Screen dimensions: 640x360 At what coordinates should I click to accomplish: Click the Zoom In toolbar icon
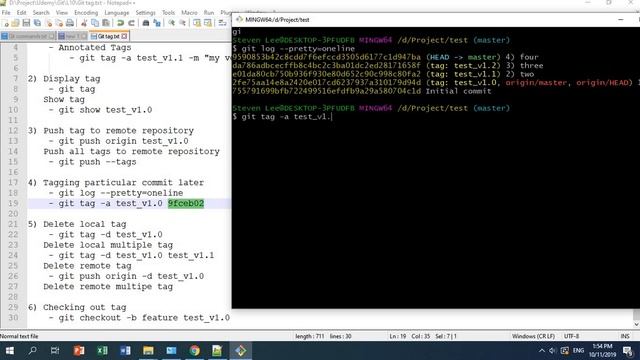(171, 23)
